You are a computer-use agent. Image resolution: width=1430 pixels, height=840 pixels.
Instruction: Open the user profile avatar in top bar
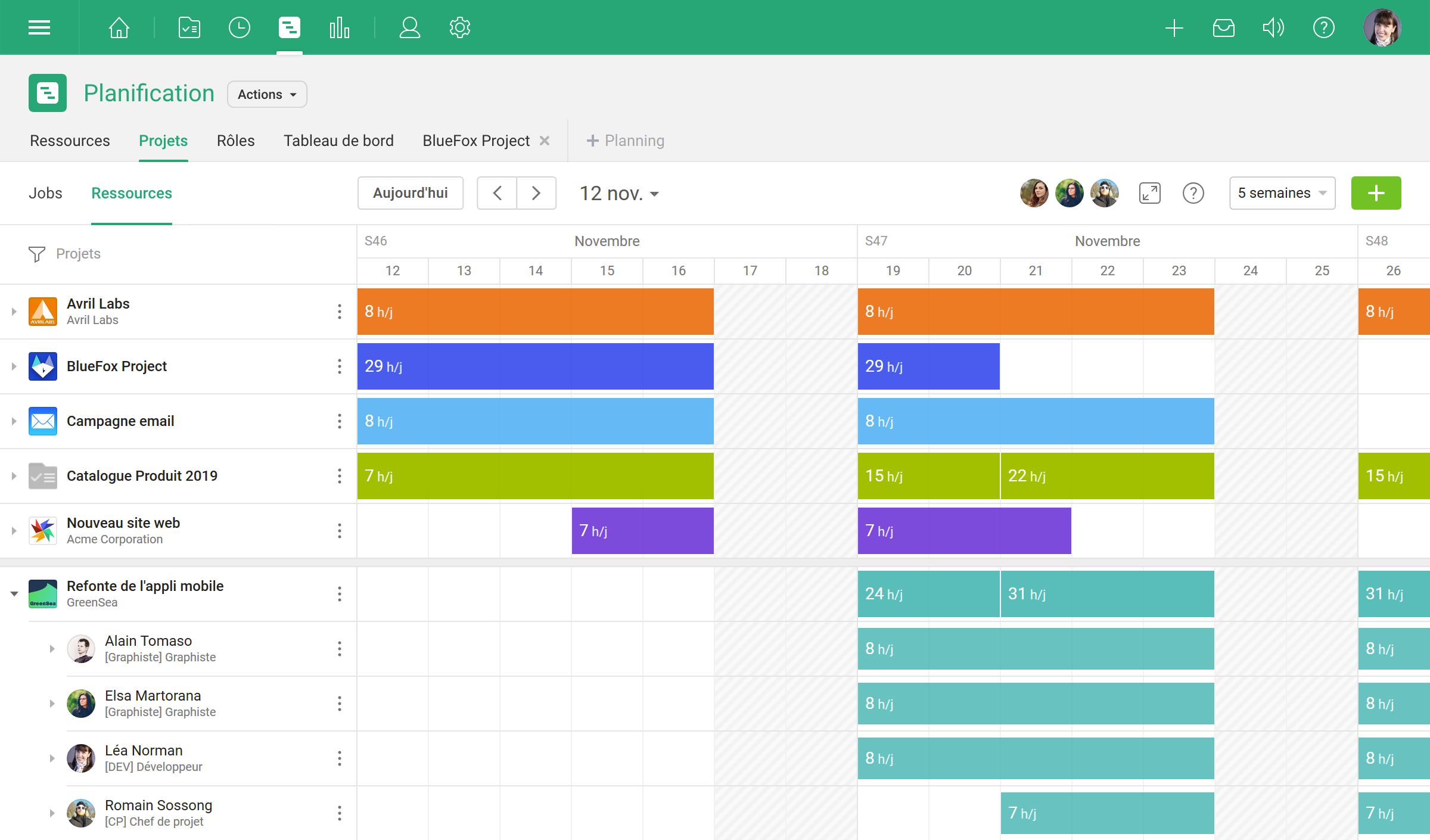click(1382, 27)
